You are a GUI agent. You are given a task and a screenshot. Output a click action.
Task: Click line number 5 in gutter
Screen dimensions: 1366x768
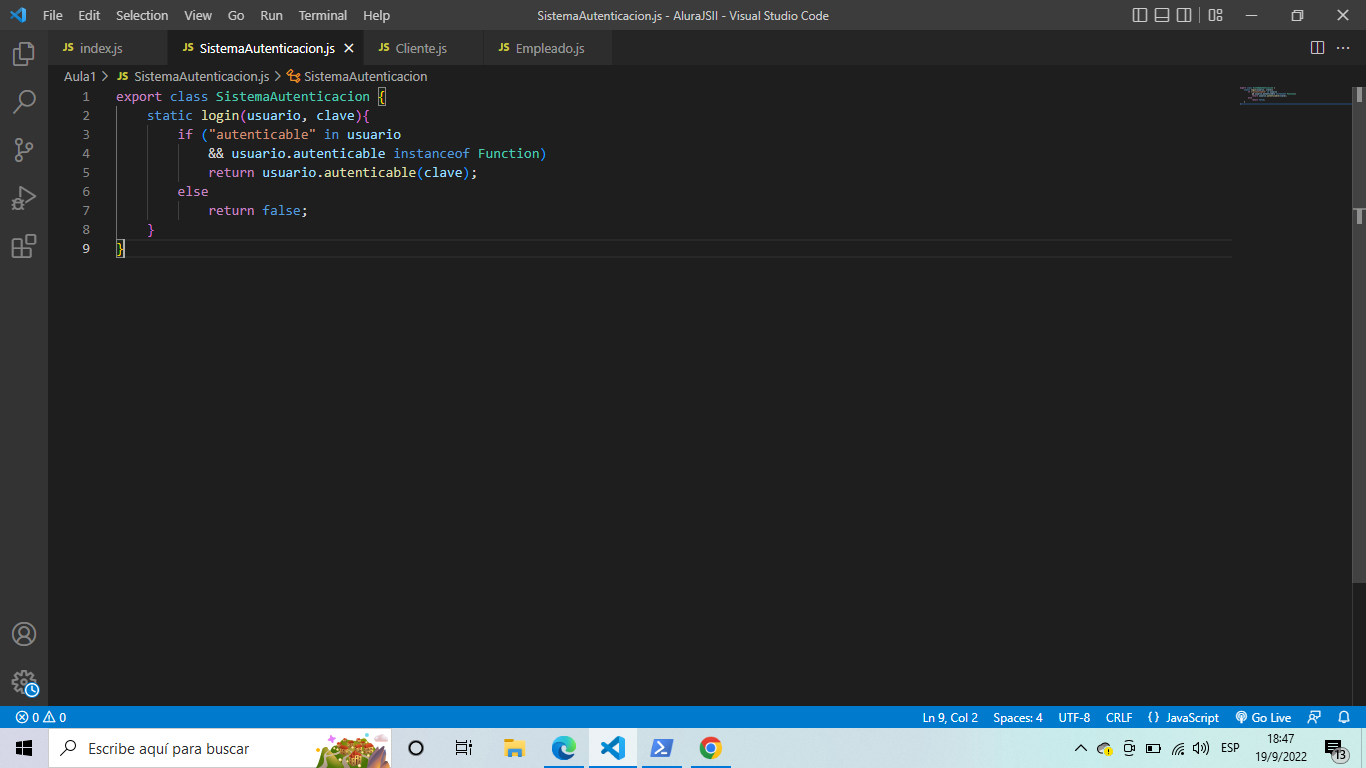pos(86,172)
